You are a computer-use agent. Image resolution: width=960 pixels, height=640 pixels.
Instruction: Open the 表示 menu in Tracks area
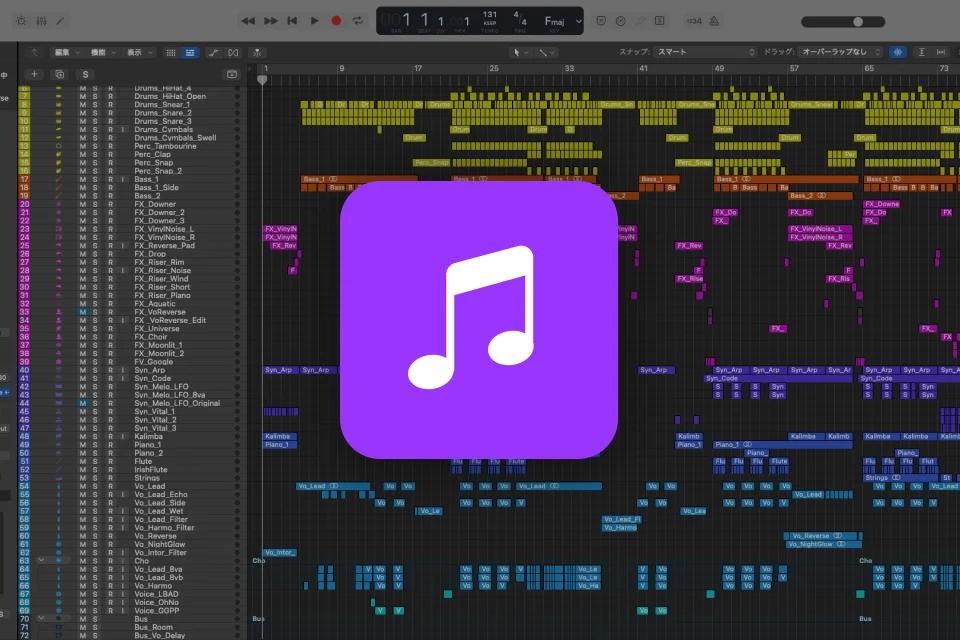(139, 53)
